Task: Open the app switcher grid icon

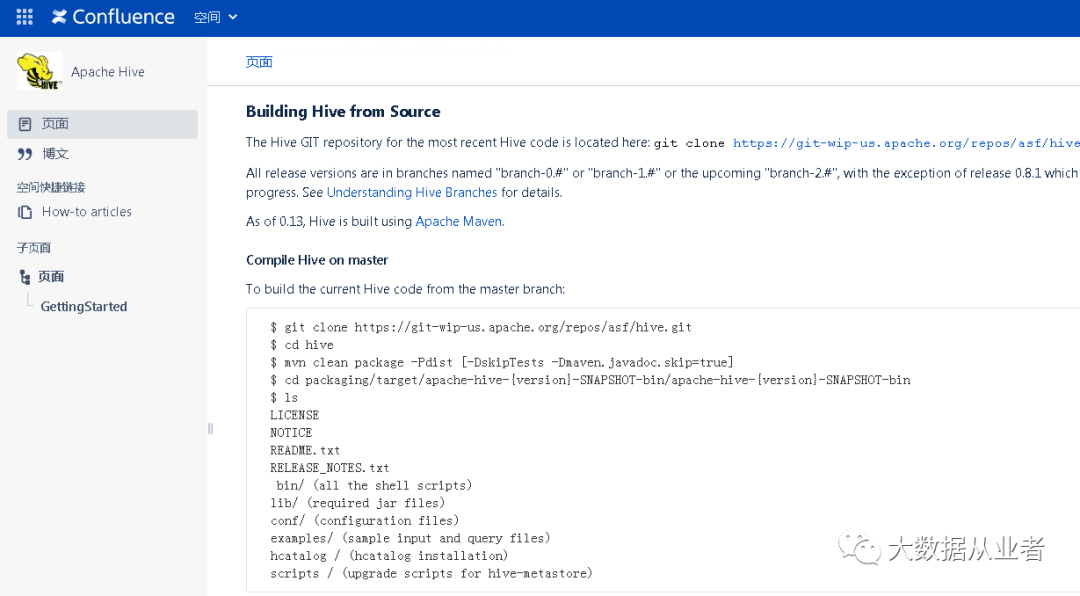Action: [x=24, y=17]
